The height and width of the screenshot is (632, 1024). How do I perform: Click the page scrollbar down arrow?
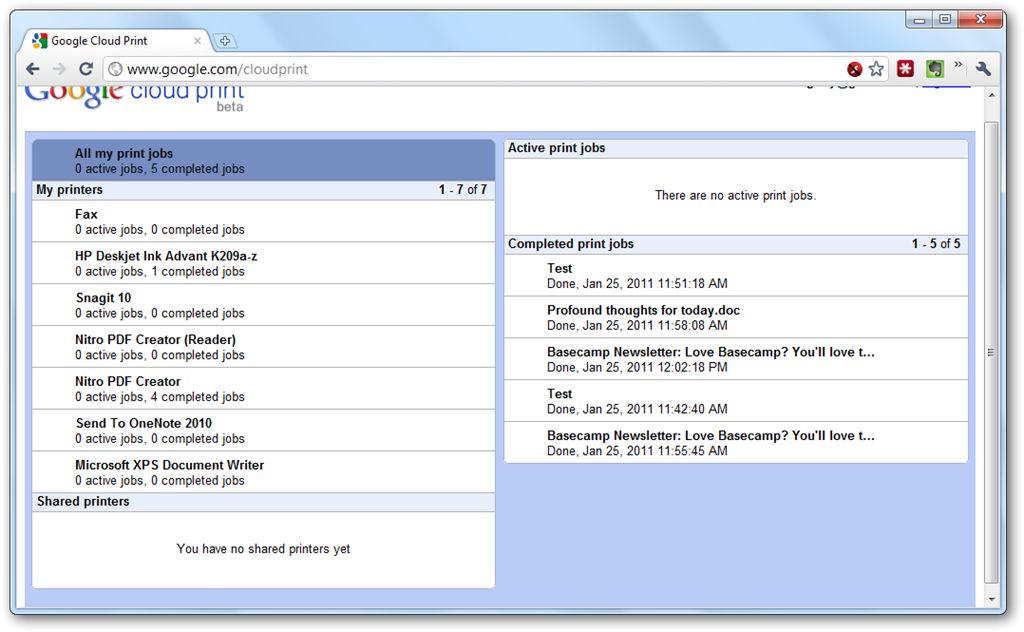click(991, 599)
